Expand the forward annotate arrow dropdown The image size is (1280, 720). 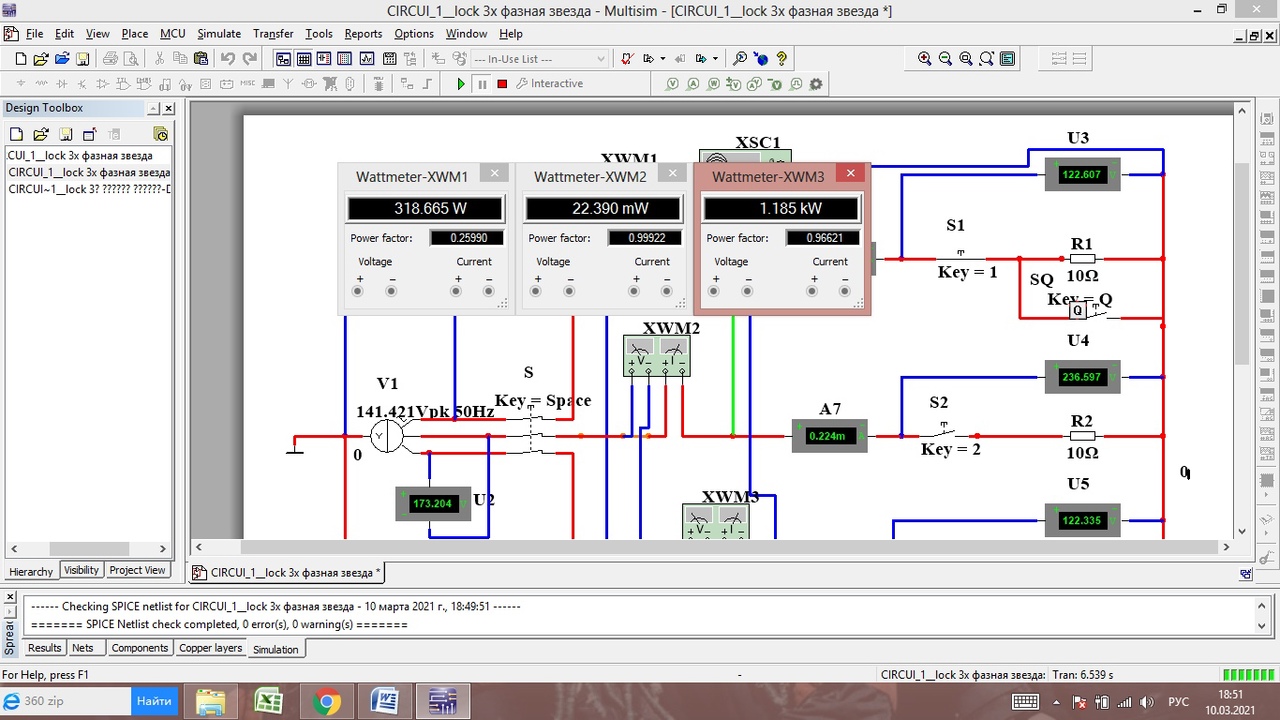714,59
